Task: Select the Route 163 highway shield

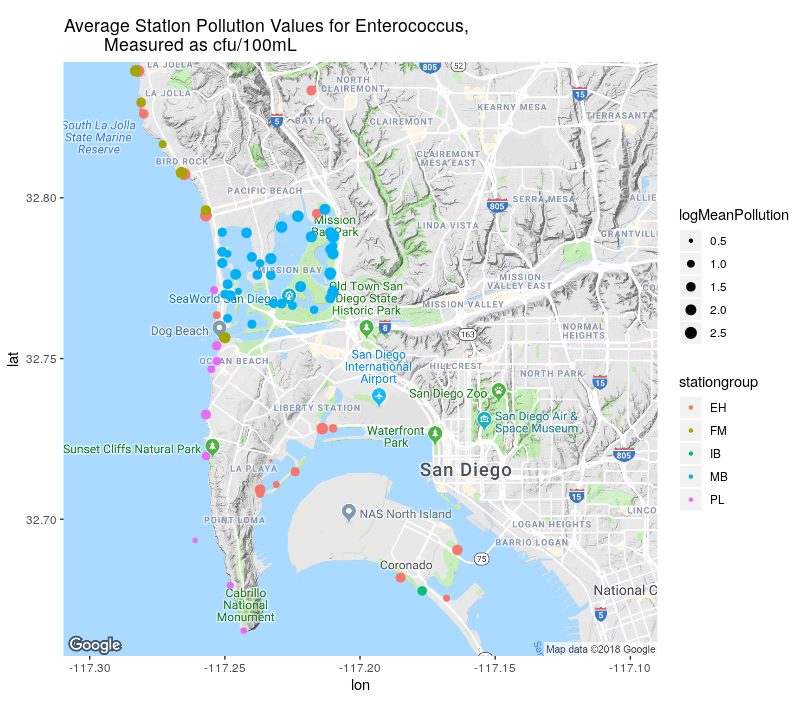Action: tap(468, 334)
